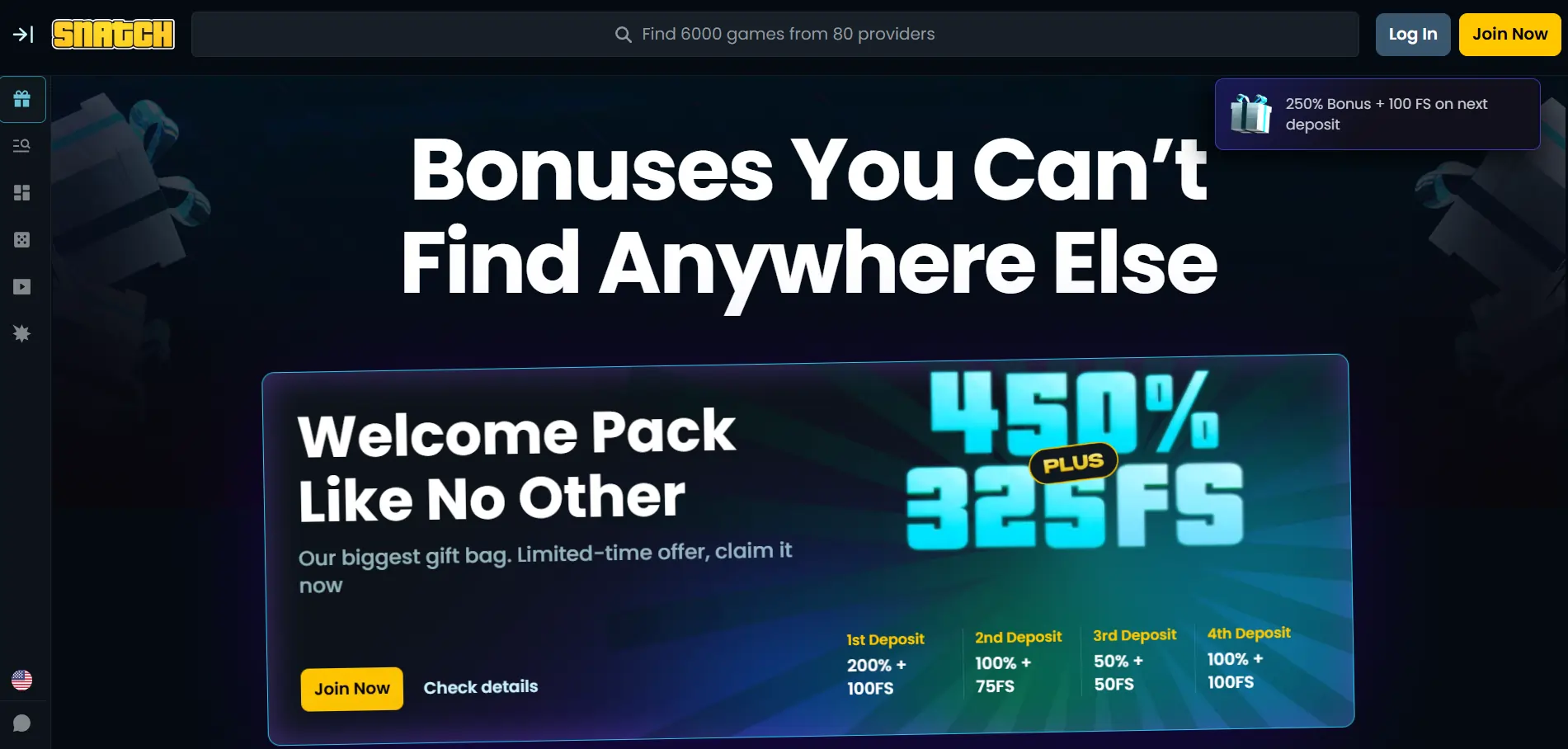The image size is (1568, 749).
Task: Focus the Find 6000 games search field
Action: click(775, 34)
